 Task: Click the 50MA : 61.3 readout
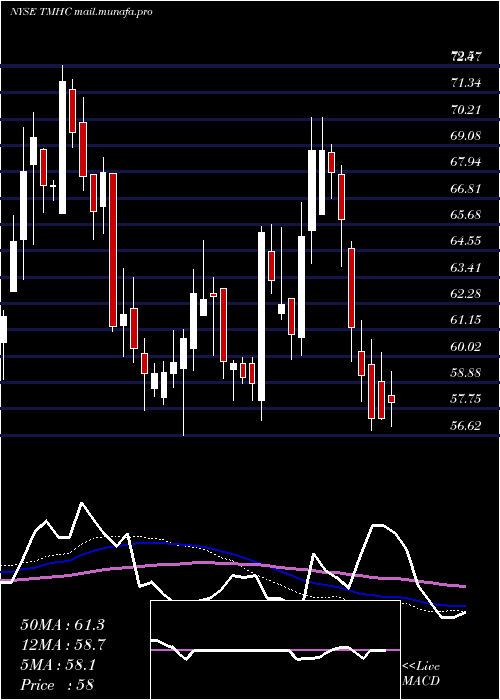(62, 625)
